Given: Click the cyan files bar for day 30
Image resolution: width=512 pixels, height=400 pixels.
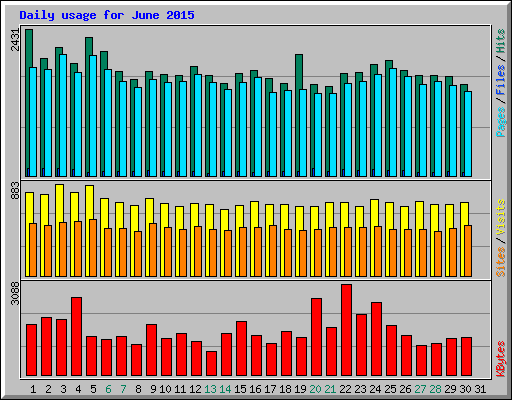Looking at the screenshot, I should [x=468, y=134].
